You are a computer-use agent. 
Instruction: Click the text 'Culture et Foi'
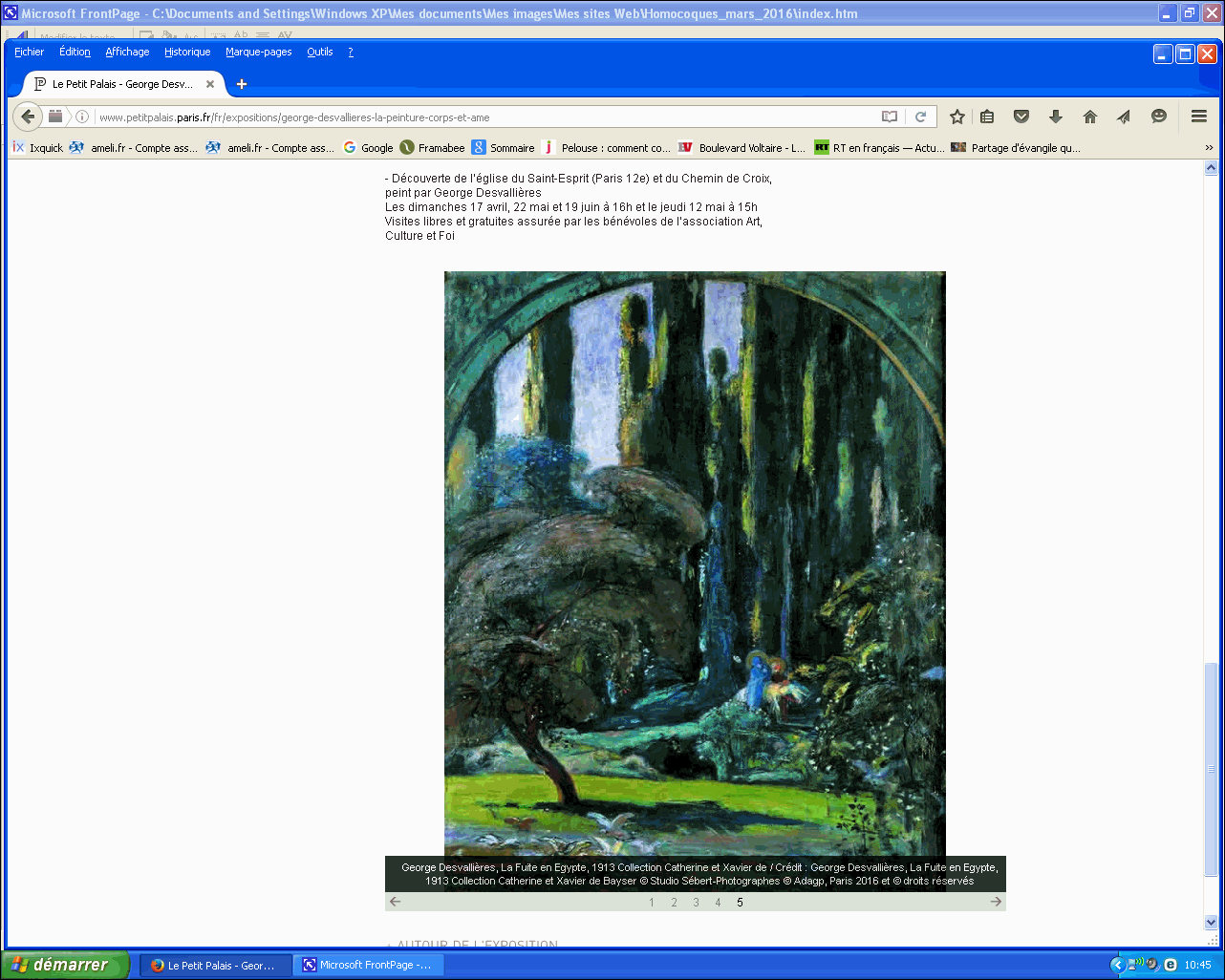pos(419,235)
